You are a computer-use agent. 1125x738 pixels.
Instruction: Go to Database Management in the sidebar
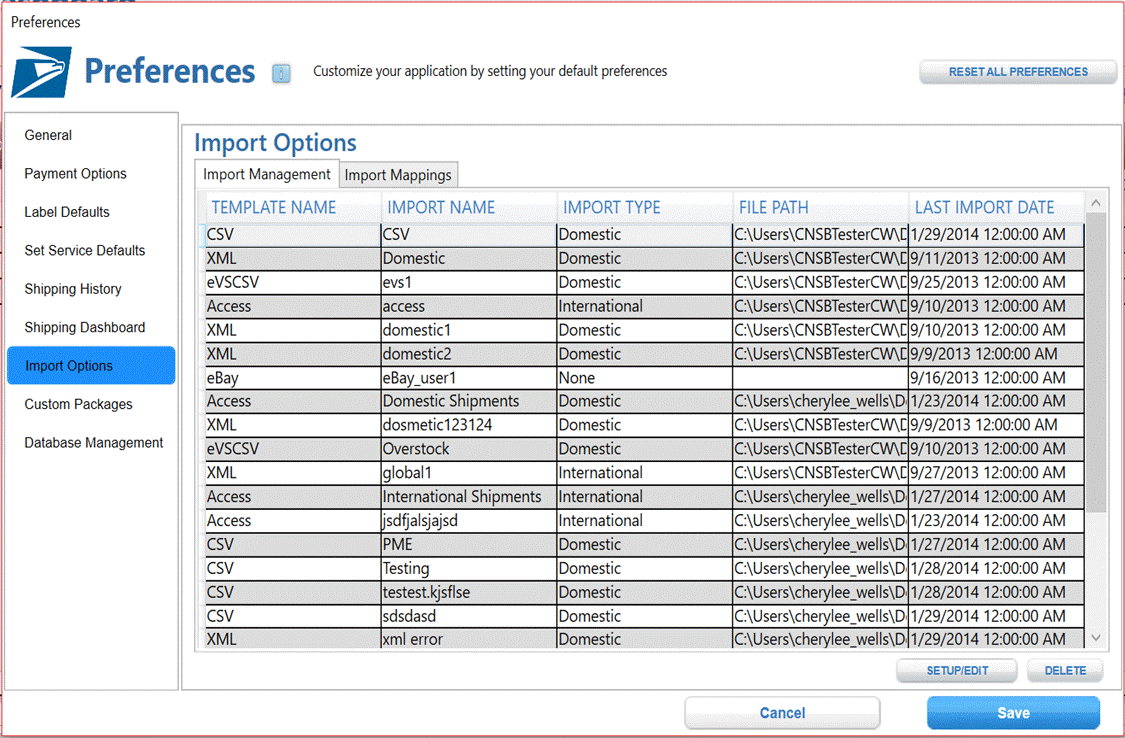pyautogui.click(x=93, y=443)
